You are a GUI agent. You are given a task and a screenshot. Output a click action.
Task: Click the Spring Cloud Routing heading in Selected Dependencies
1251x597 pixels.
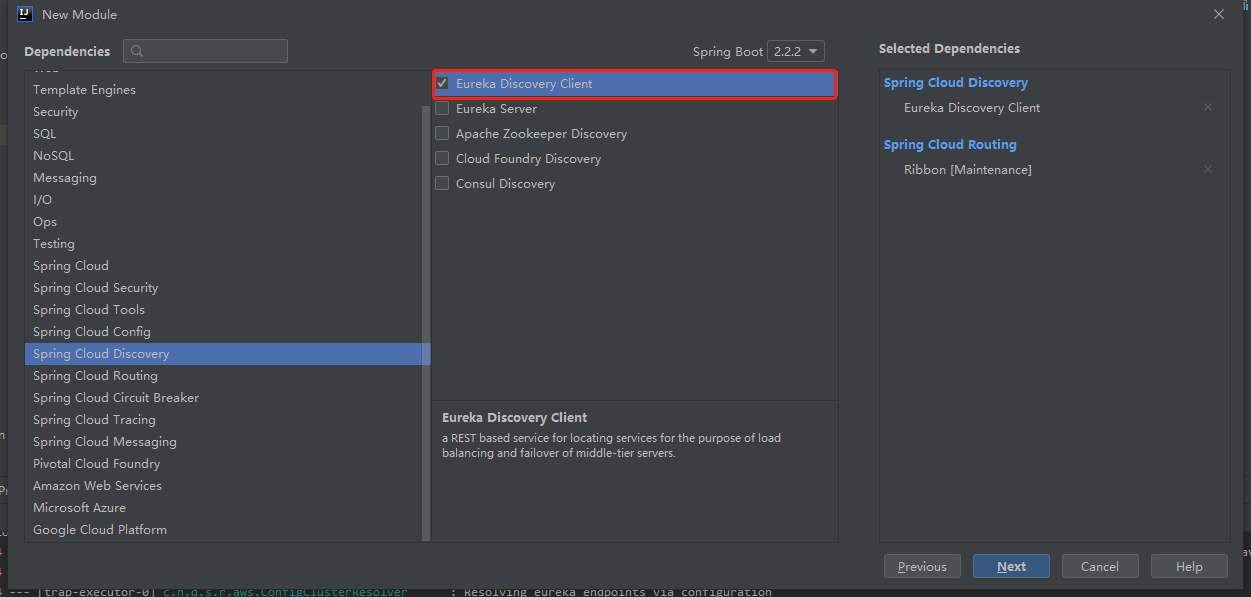pos(950,145)
